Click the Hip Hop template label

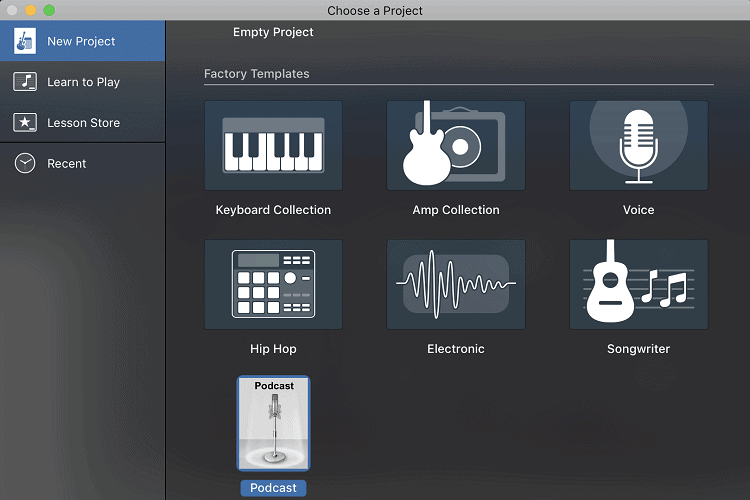273,349
